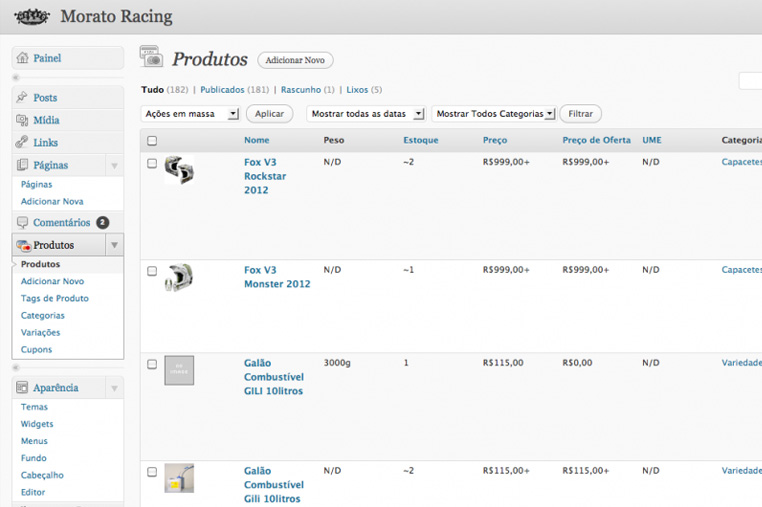Select the Fox V3 Monster 2012 checkbox

[x=152, y=271]
